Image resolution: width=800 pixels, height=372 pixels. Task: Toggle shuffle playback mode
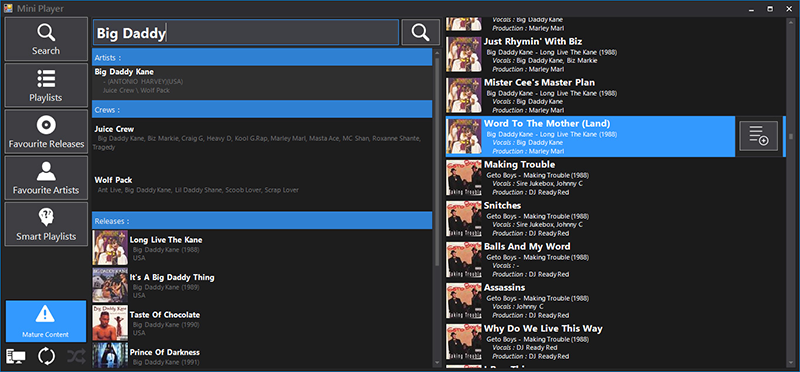tap(77, 356)
